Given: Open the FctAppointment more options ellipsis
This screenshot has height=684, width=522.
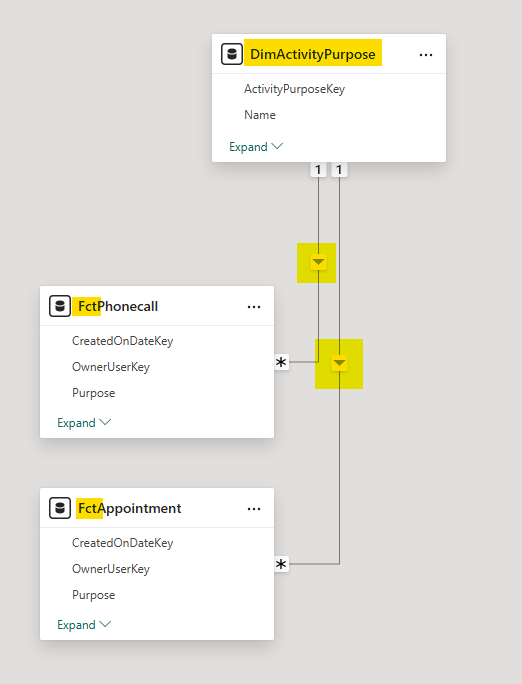Looking at the screenshot, I should [254, 509].
